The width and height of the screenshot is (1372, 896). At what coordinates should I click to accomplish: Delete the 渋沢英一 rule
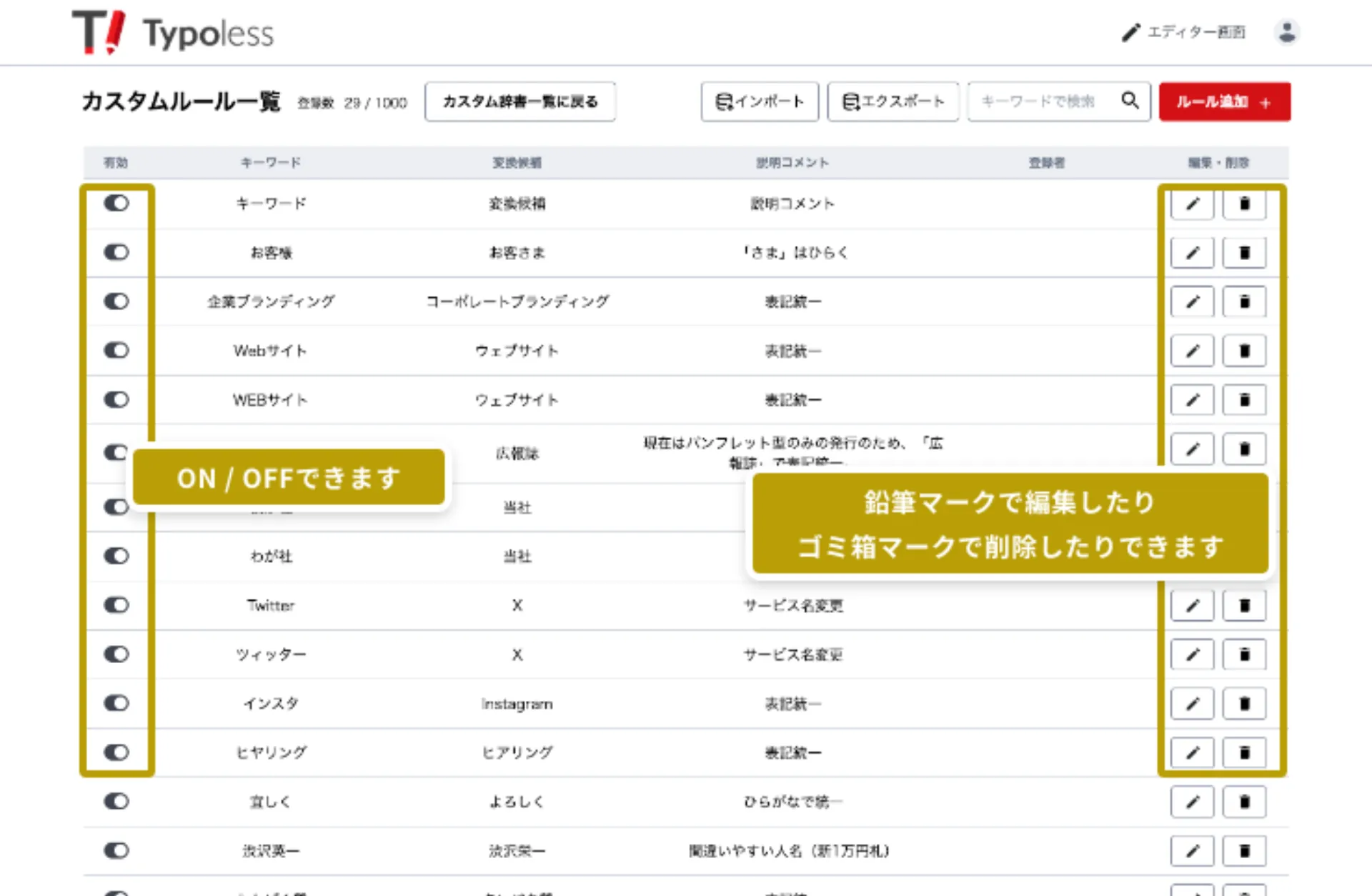click(x=1244, y=851)
